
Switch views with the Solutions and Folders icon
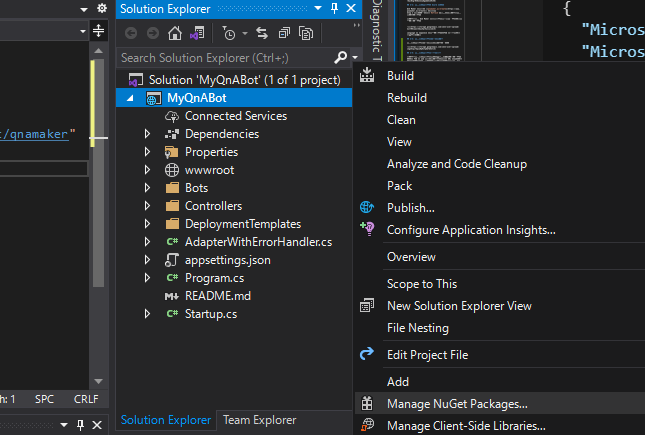pos(197,33)
